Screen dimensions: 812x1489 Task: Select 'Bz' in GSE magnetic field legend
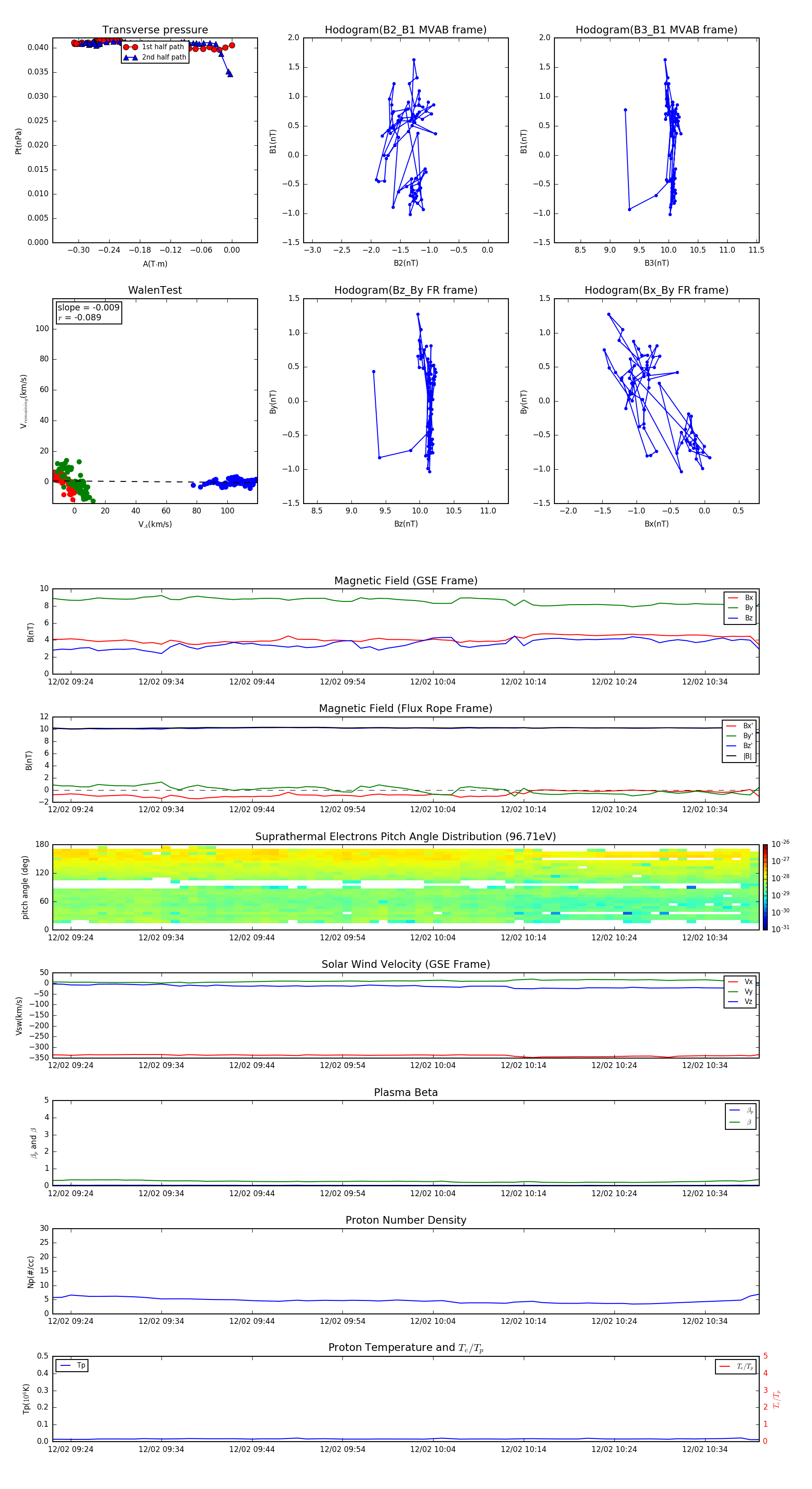[740, 618]
